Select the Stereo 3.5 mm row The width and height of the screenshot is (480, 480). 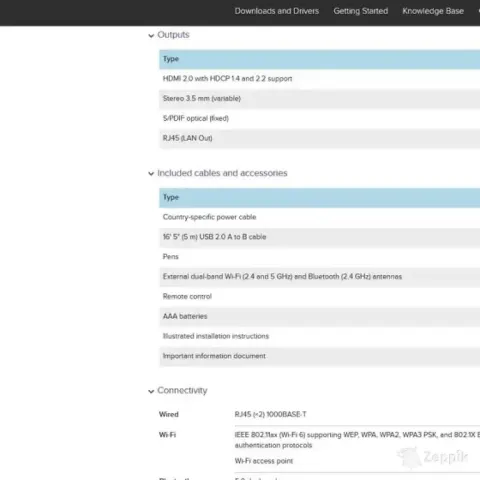pos(319,99)
